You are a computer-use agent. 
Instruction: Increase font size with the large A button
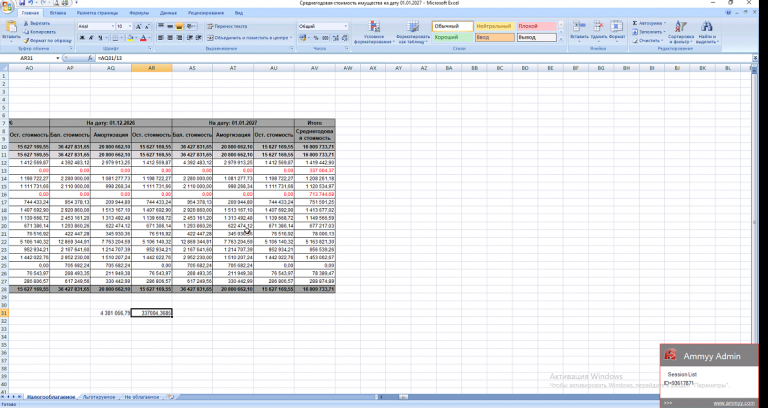138,26
